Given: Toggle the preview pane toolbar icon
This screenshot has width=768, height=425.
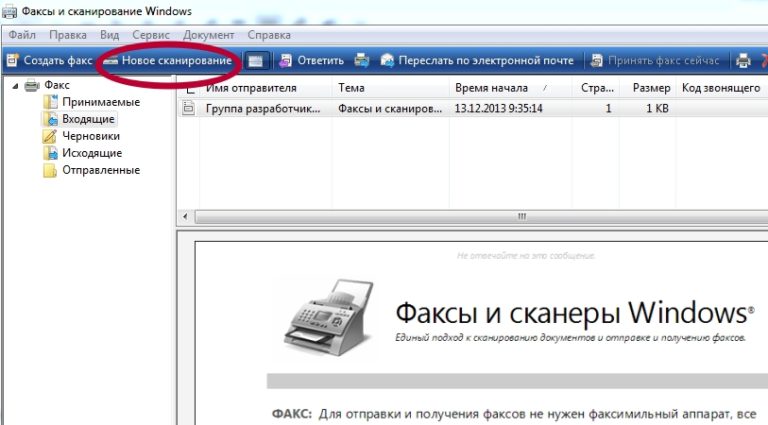Looking at the screenshot, I should point(256,61).
